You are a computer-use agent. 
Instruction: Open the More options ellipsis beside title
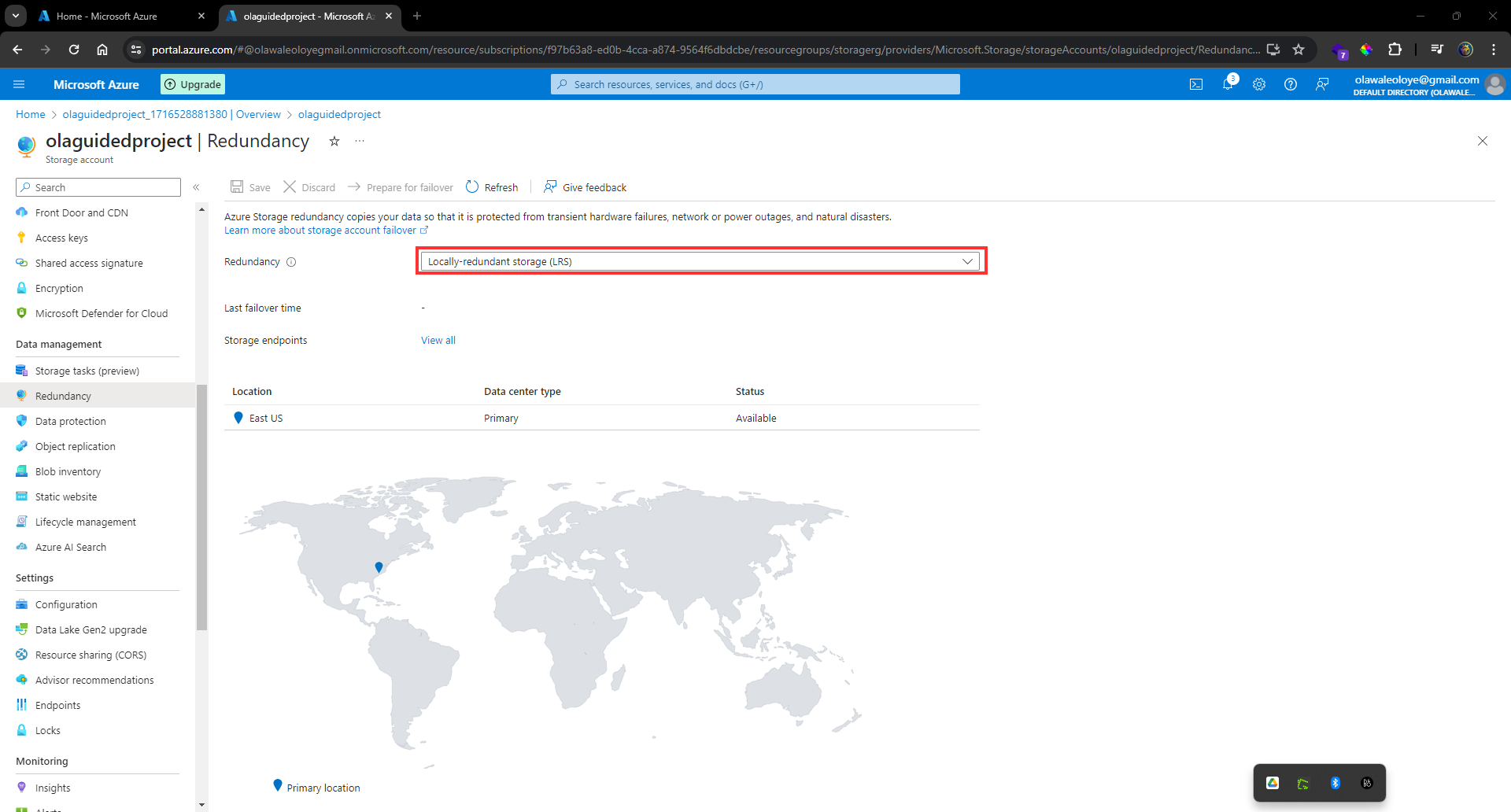pyautogui.click(x=360, y=141)
